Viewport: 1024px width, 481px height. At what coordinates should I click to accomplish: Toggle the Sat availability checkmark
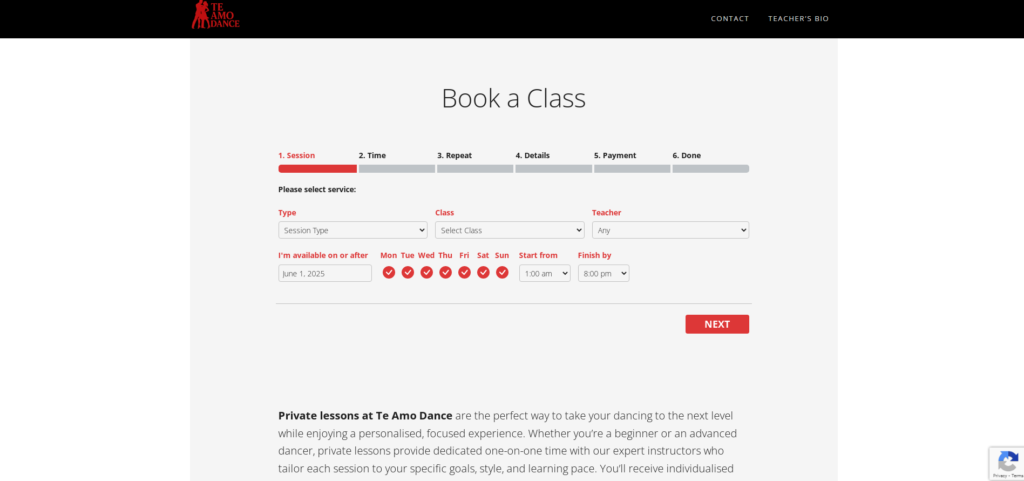(483, 272)
